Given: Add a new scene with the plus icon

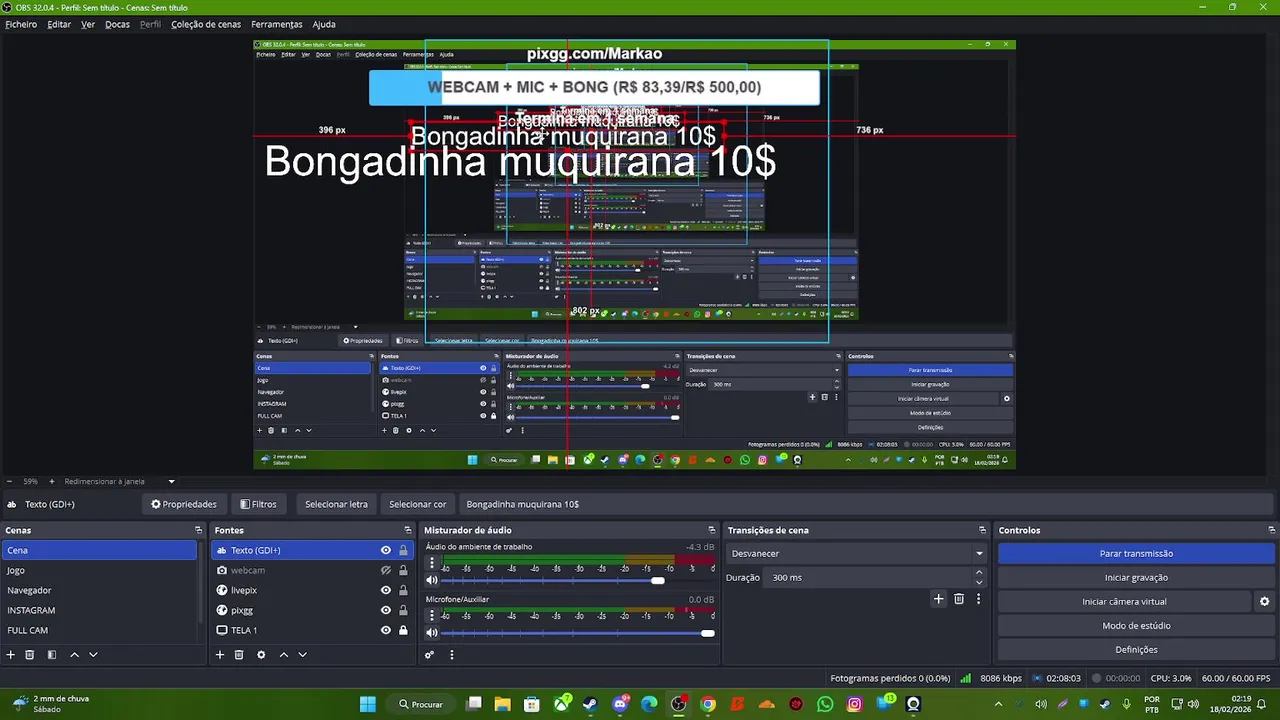Looking at the screenshot, I should pyautogui.click(x=11, y=655).
